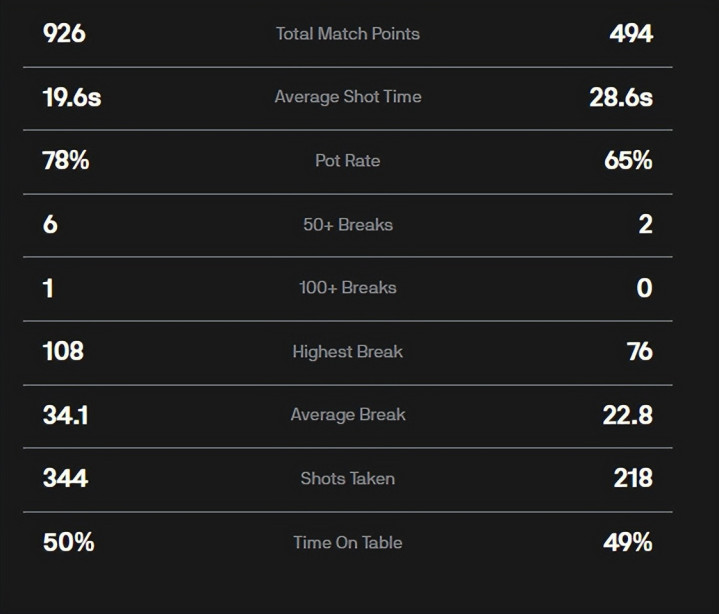Click the Time On Table label
This screenshot has width=719, height=614.
click(347, 543)
